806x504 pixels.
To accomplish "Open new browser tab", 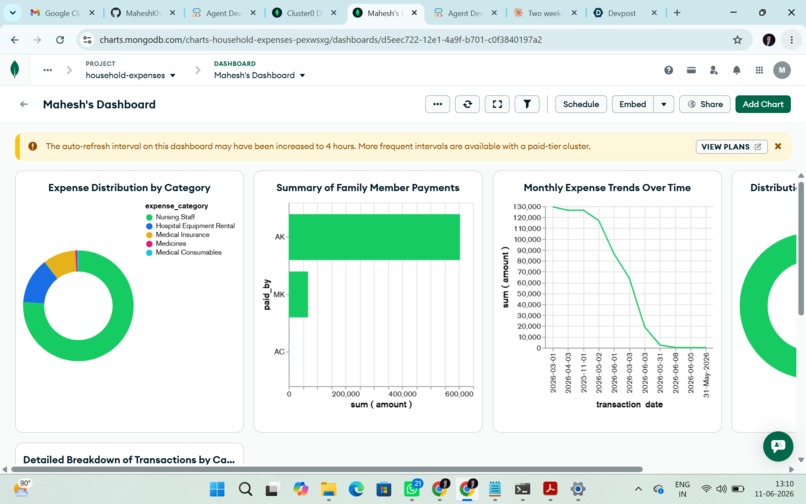I will 677,13.
